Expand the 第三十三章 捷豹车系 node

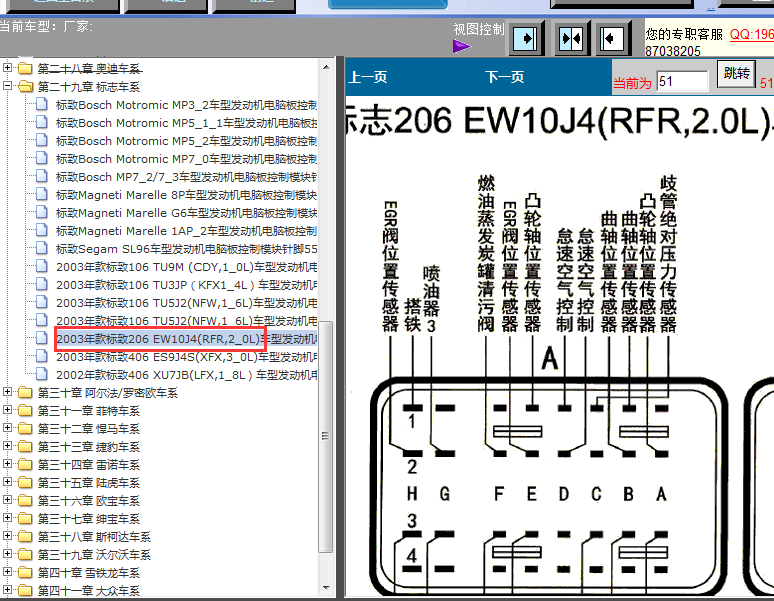tap(7, 446)
